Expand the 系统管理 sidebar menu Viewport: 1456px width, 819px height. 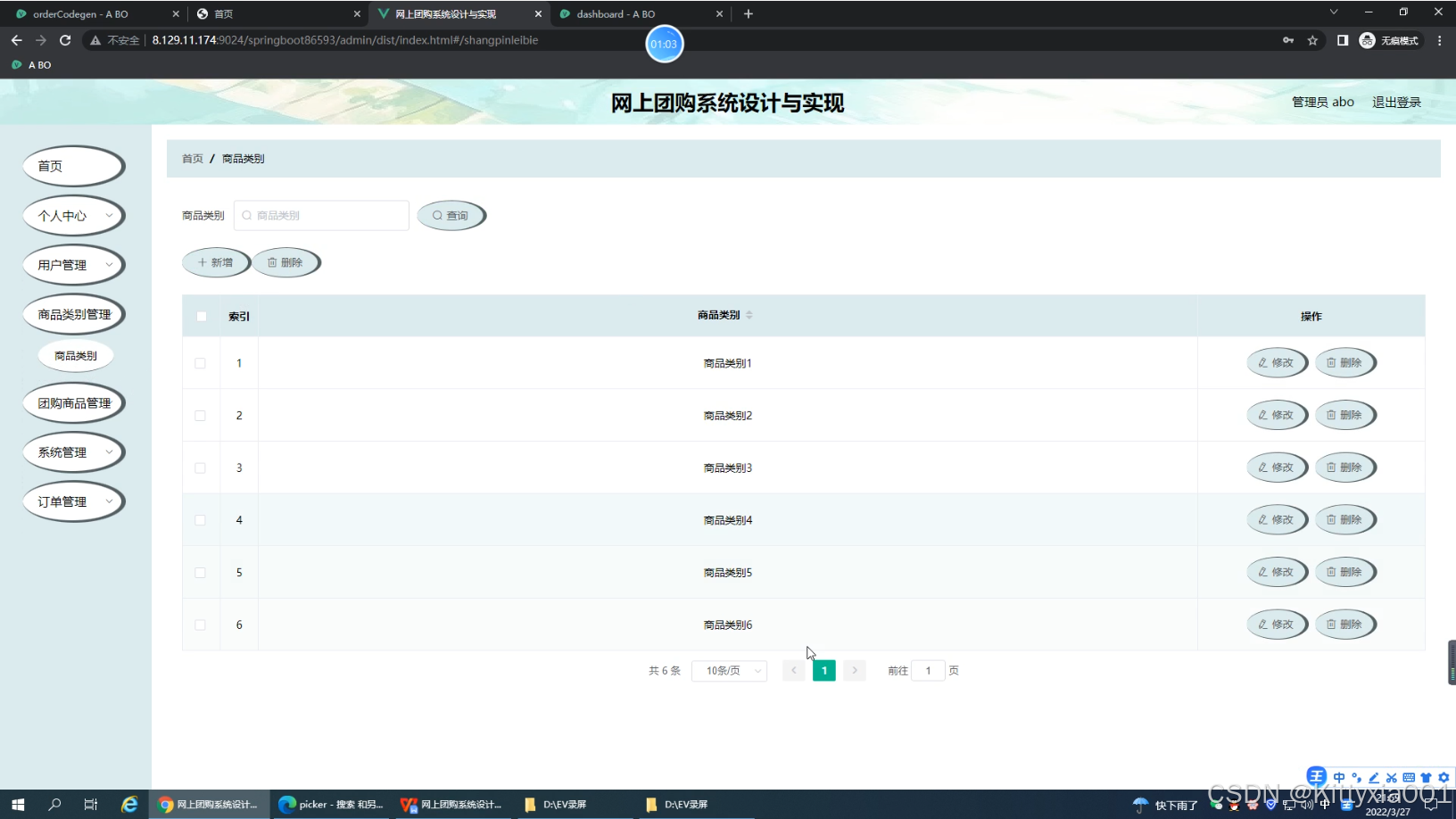pyautogui.click(x=74, y=452)
